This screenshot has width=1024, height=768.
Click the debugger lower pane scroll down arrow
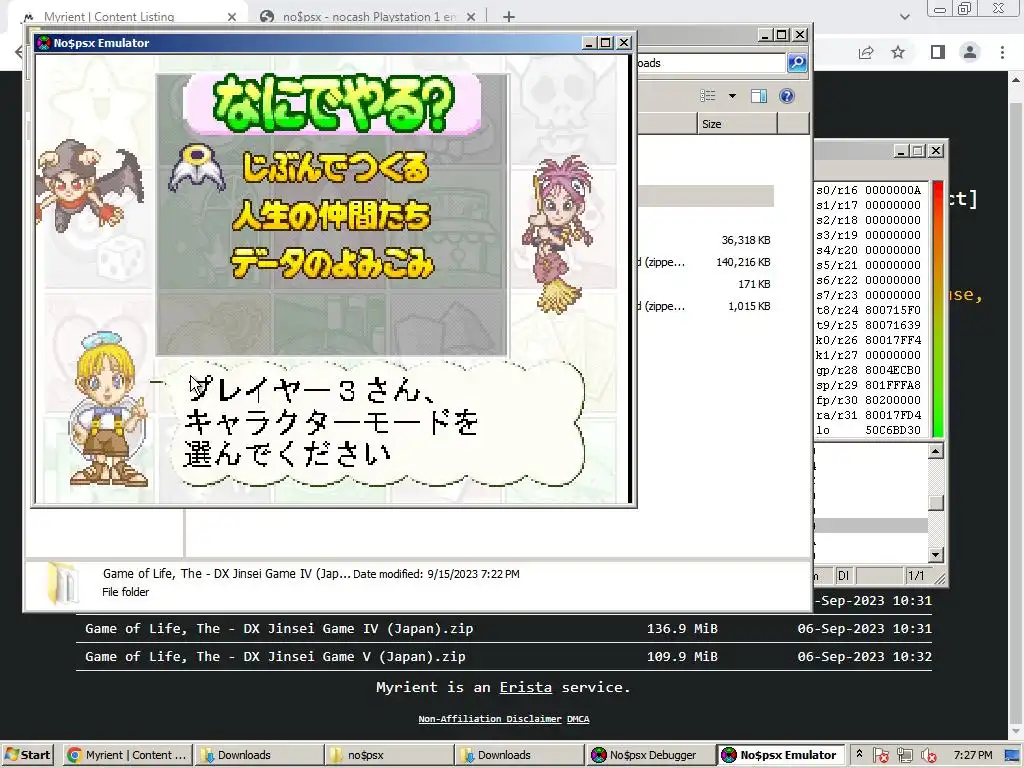936,555
